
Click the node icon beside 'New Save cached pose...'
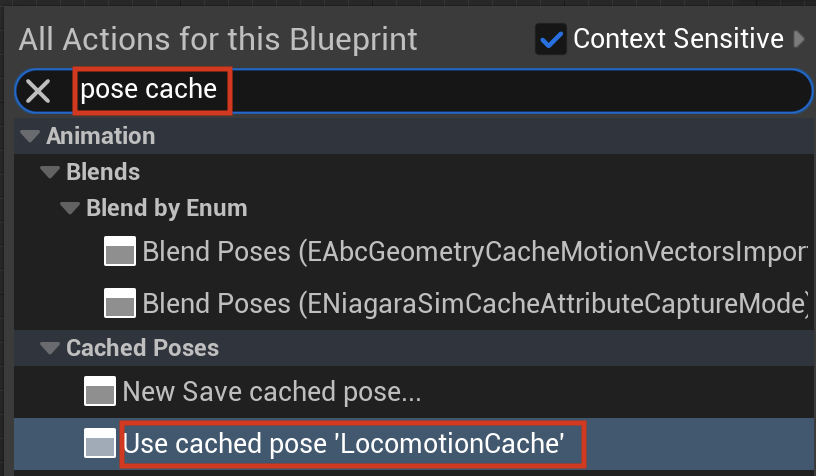click(100, 391)
